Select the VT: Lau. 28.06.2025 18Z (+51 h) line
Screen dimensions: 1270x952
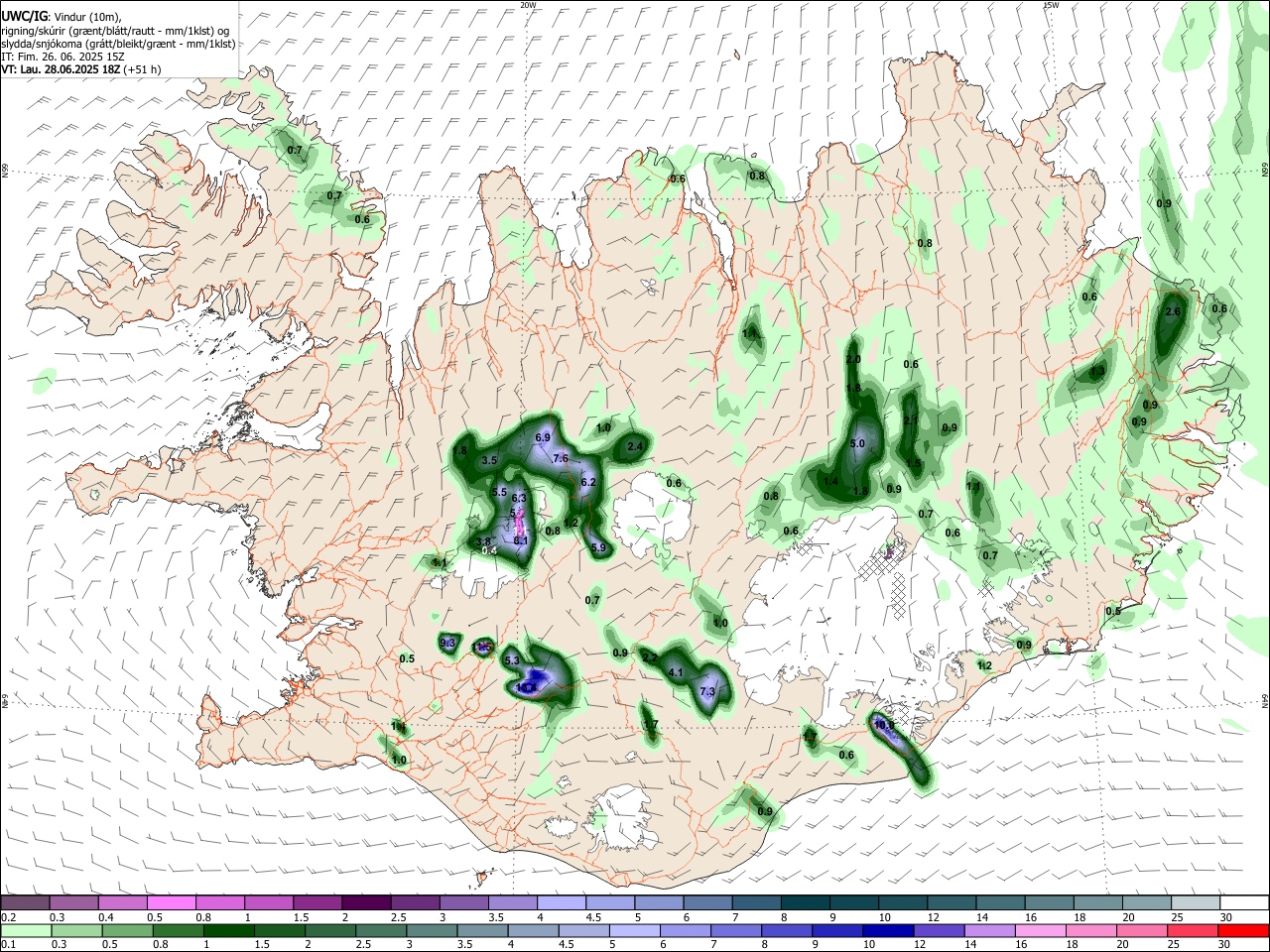(x=80, y=69)
